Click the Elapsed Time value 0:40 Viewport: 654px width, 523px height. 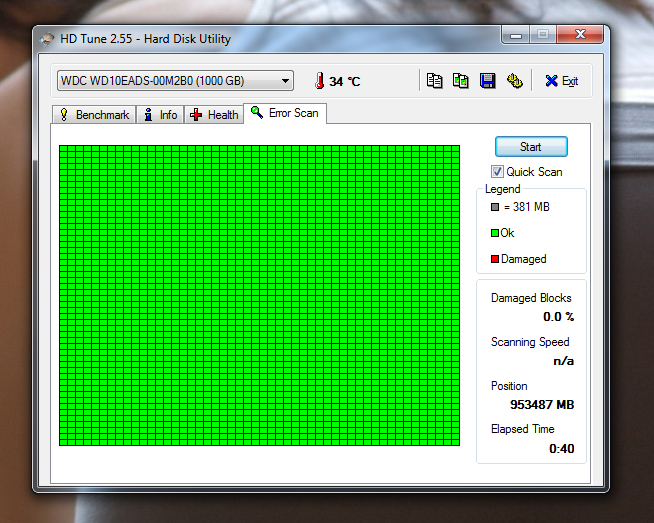[x=561, y=449]
